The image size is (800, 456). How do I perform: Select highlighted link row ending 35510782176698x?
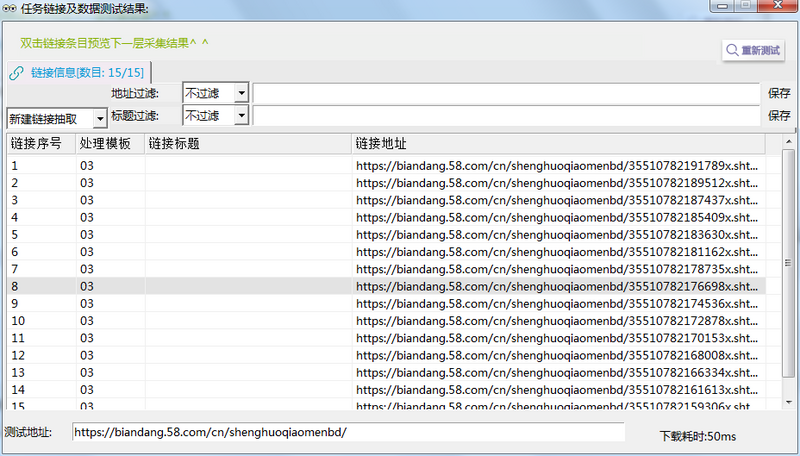click(386, 286)
